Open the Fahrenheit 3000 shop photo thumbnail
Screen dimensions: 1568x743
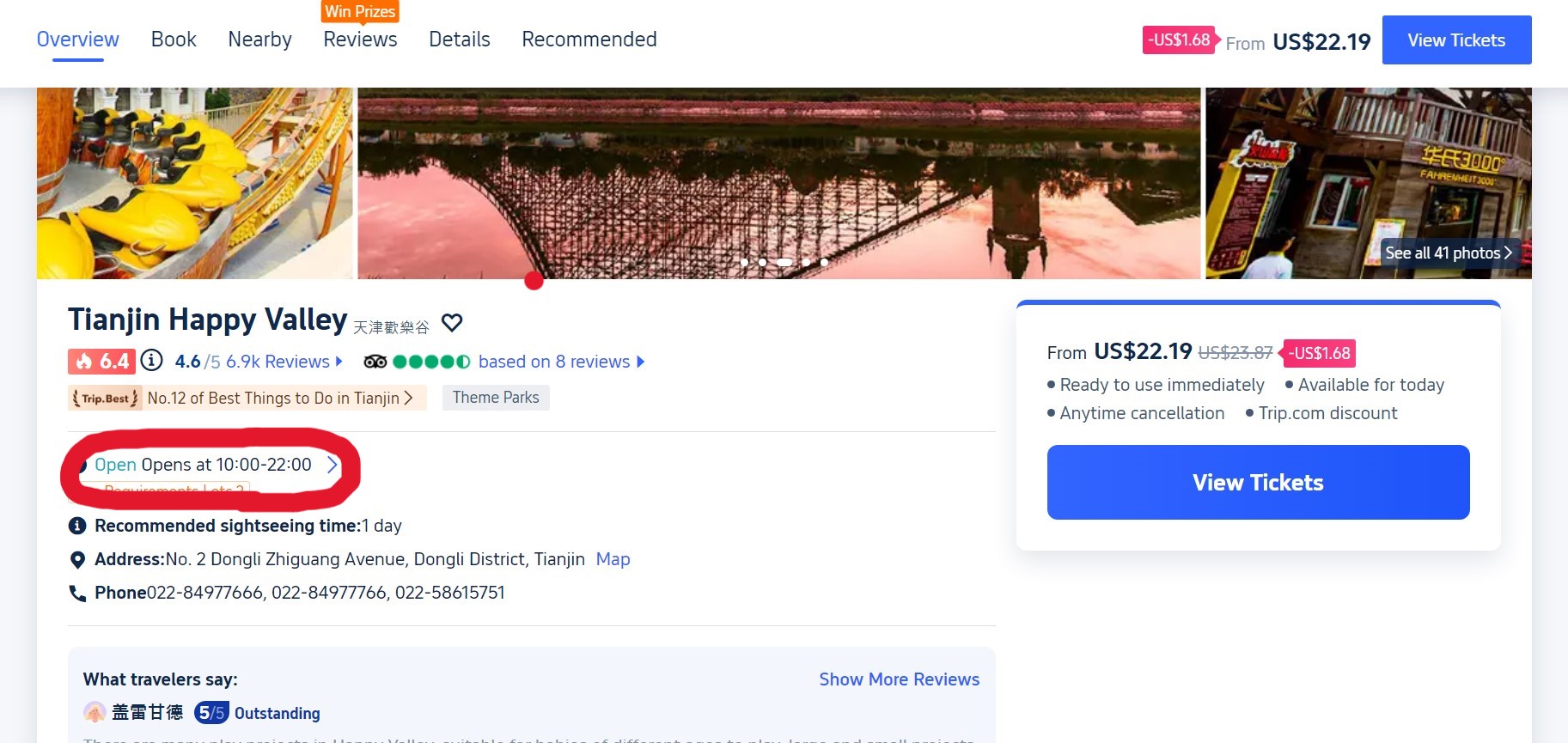pos(1369,183)
